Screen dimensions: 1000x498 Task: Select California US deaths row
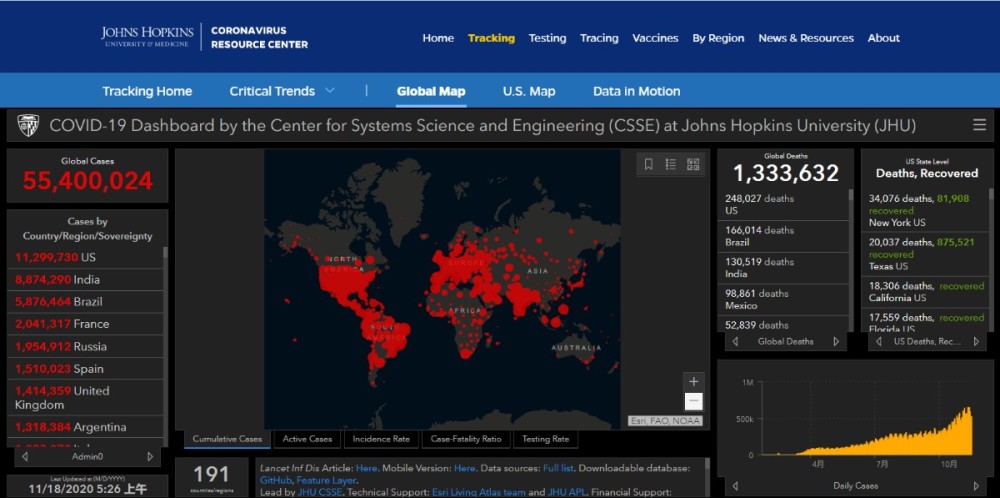[x=927, y=292]
